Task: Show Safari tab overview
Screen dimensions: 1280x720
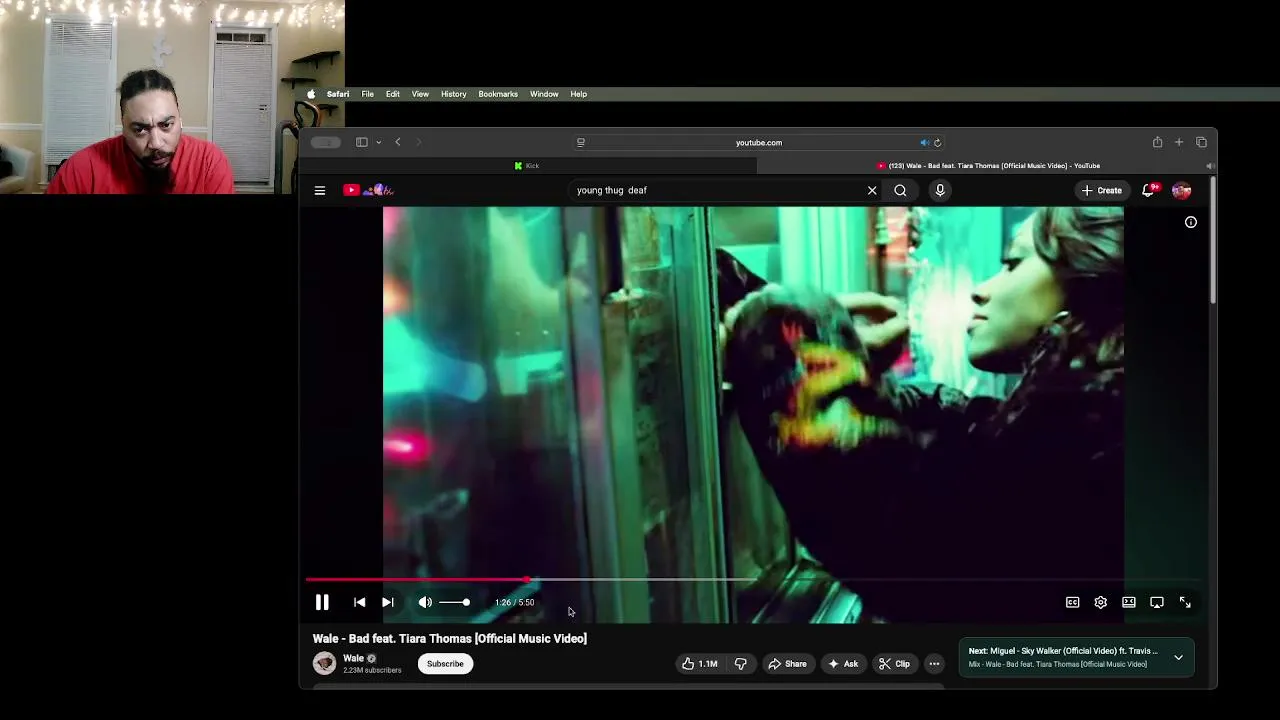Action: 1201,142
